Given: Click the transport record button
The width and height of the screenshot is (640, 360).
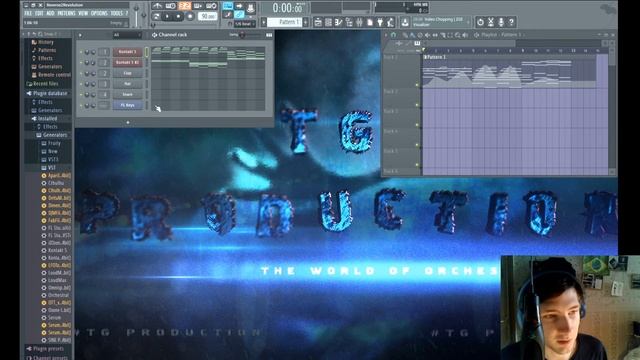Looking at the screenshot, I should [x=190, y=17].
